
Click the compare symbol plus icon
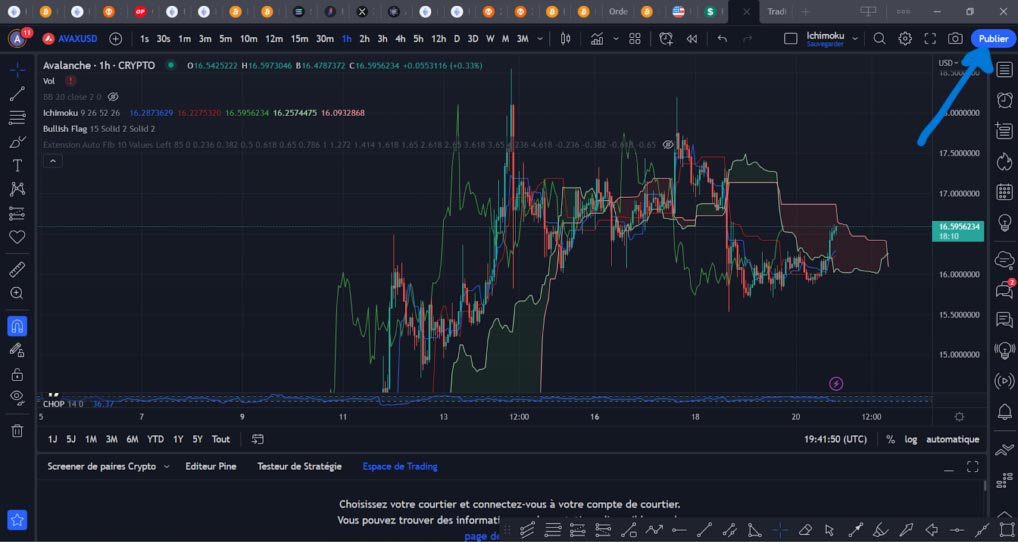tap(116, 39)
